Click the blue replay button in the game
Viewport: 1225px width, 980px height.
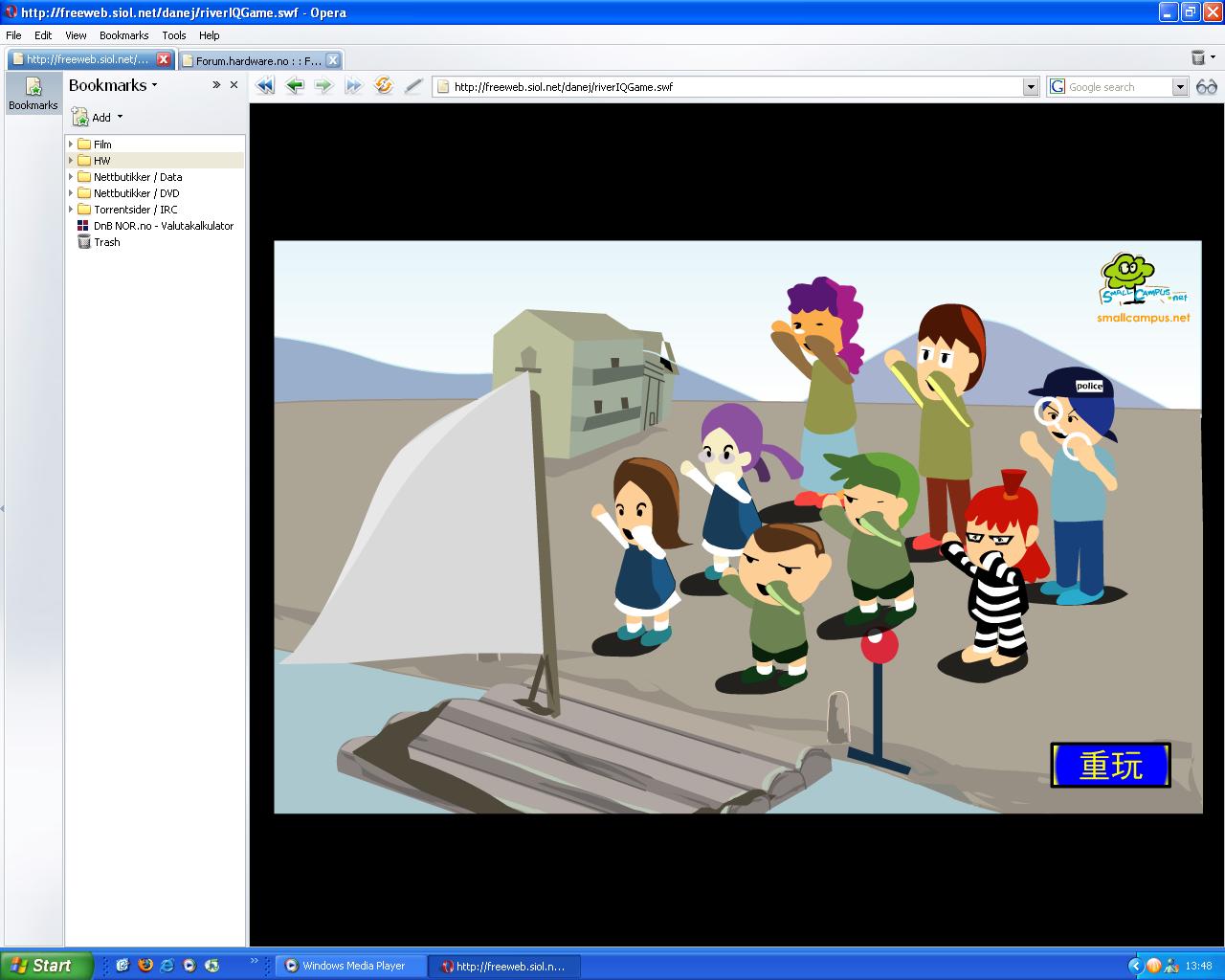[1111, 766]
